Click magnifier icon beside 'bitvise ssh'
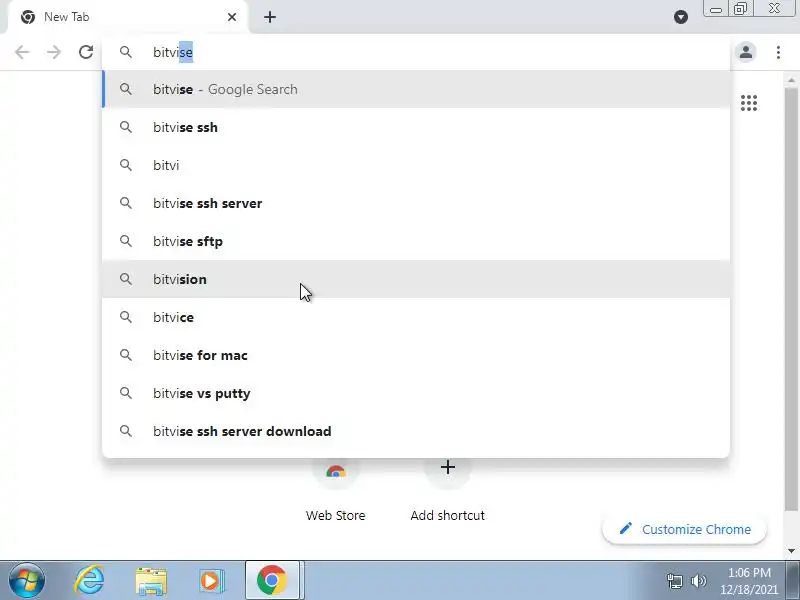 126,127
